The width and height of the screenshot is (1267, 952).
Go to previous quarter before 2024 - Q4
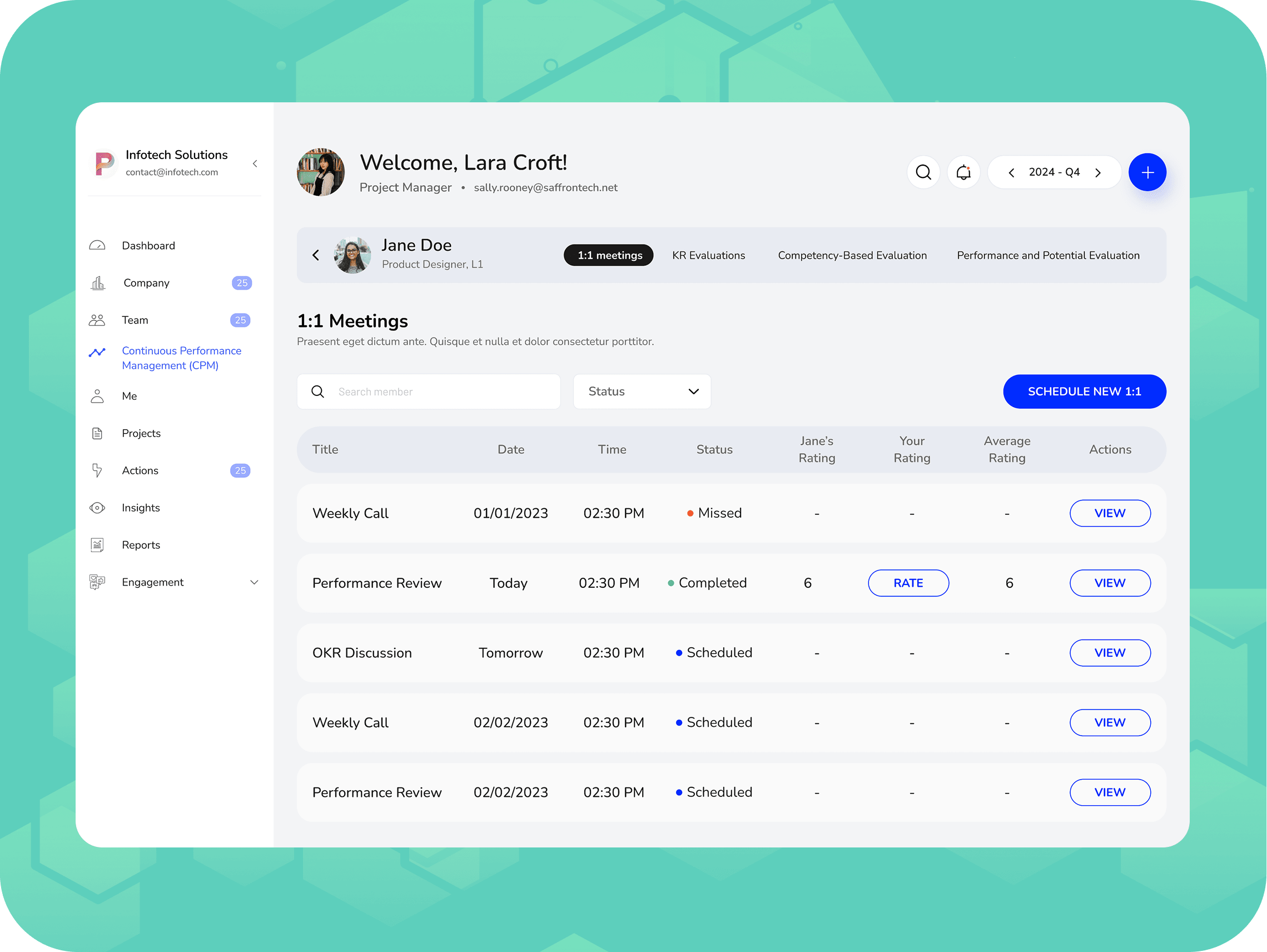(1011, 172)
